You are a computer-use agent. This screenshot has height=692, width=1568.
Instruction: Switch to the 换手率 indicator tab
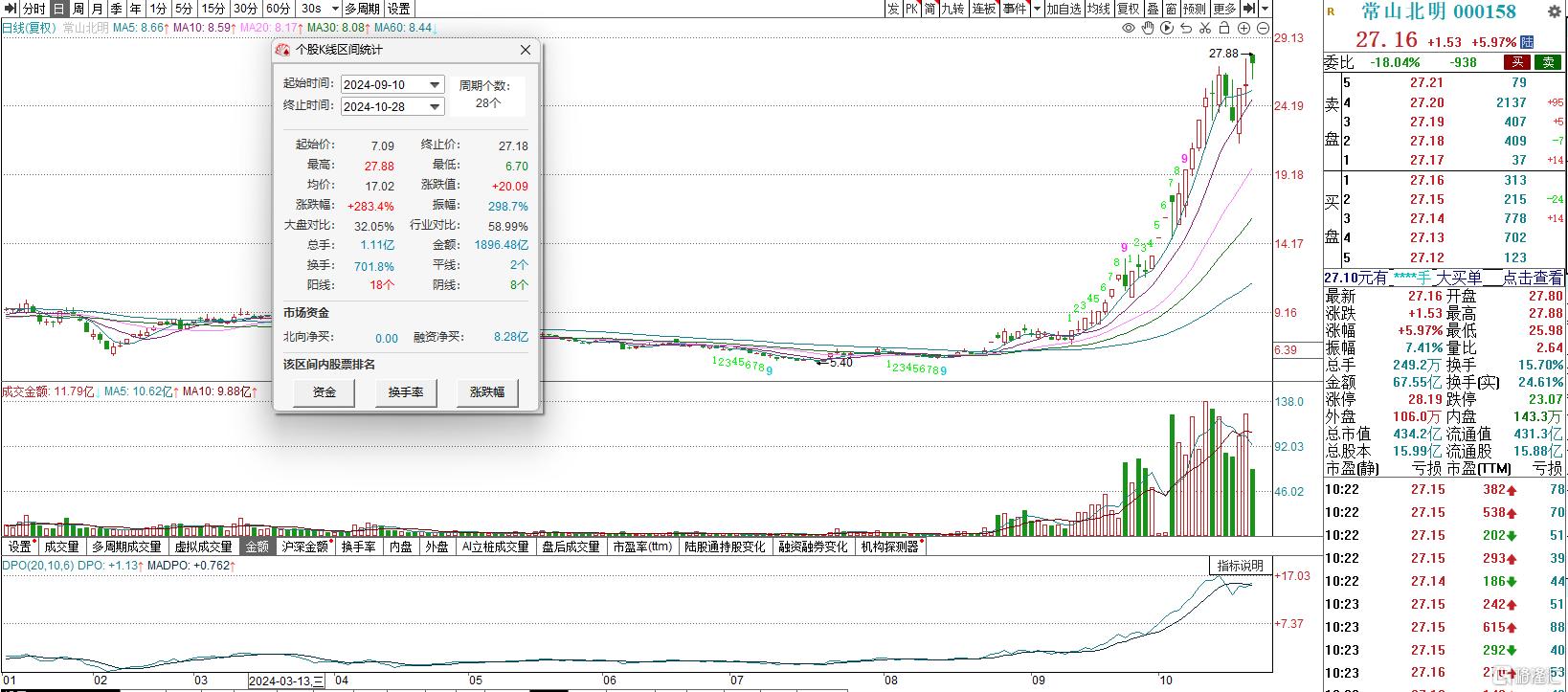click(358, 547)
